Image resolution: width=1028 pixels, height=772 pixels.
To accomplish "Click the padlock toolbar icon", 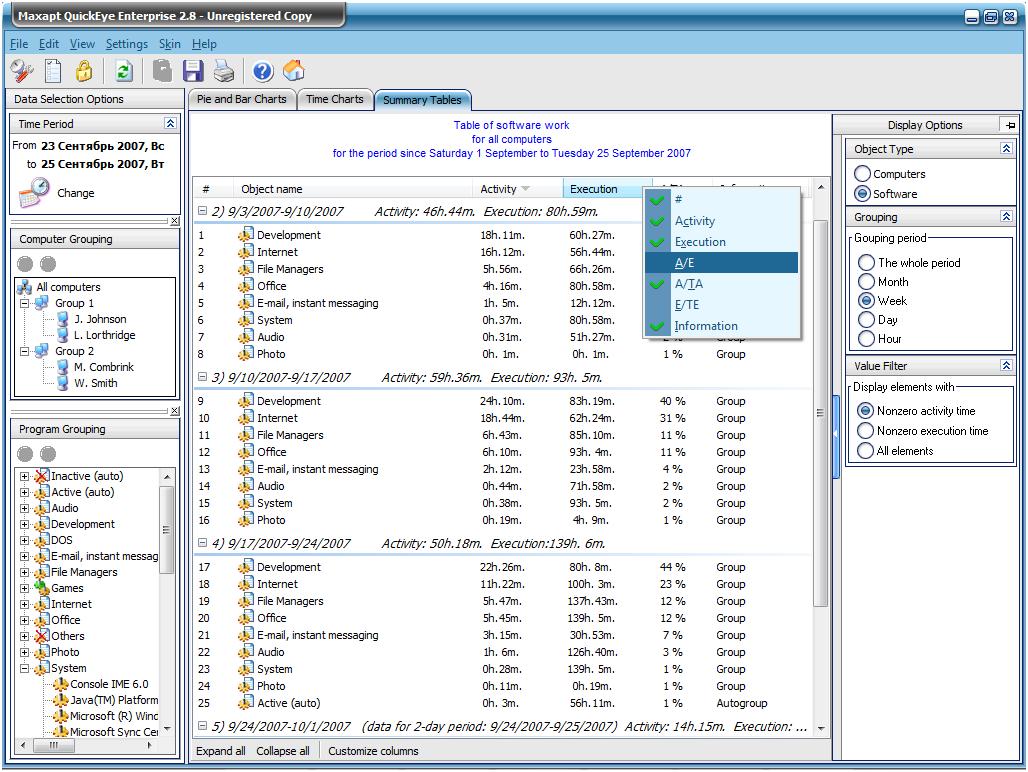I will click(84, 71).
